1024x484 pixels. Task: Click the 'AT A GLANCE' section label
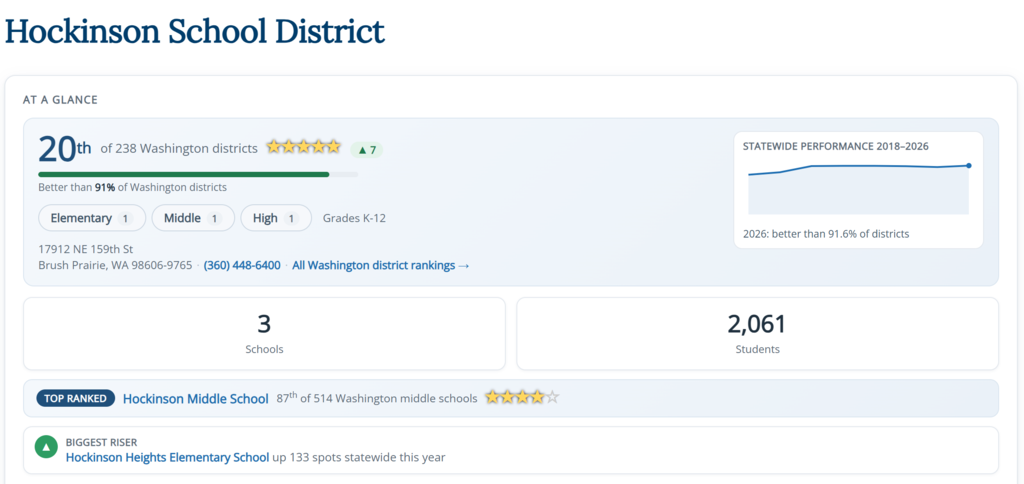(60, 100)
